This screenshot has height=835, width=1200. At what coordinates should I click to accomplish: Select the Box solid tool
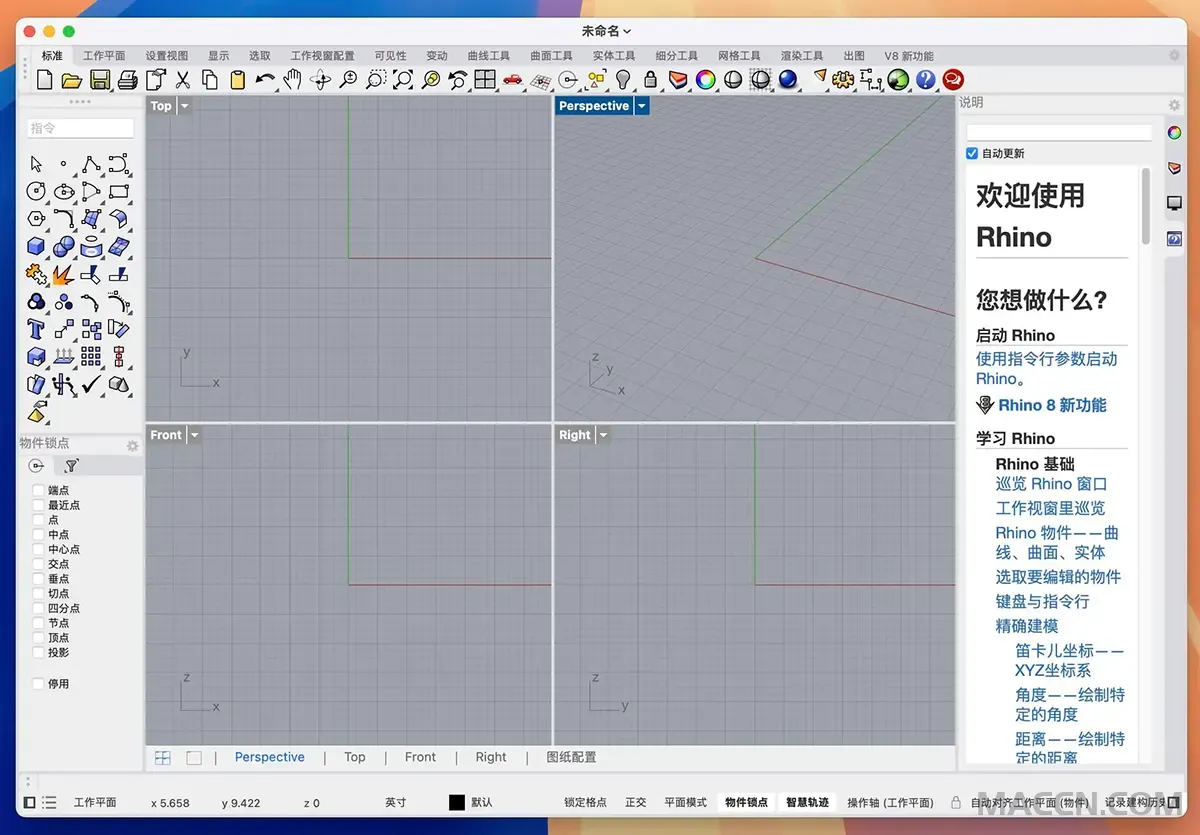(36, 246)
